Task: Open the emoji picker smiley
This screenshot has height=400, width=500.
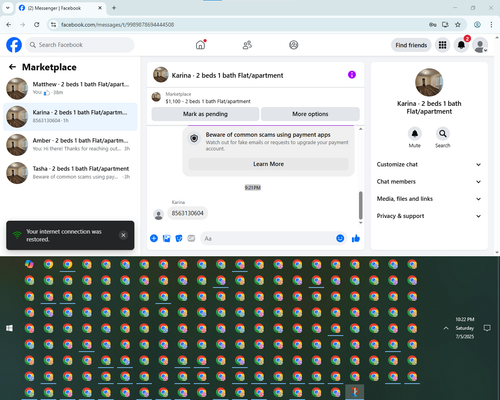Action: 340,238
